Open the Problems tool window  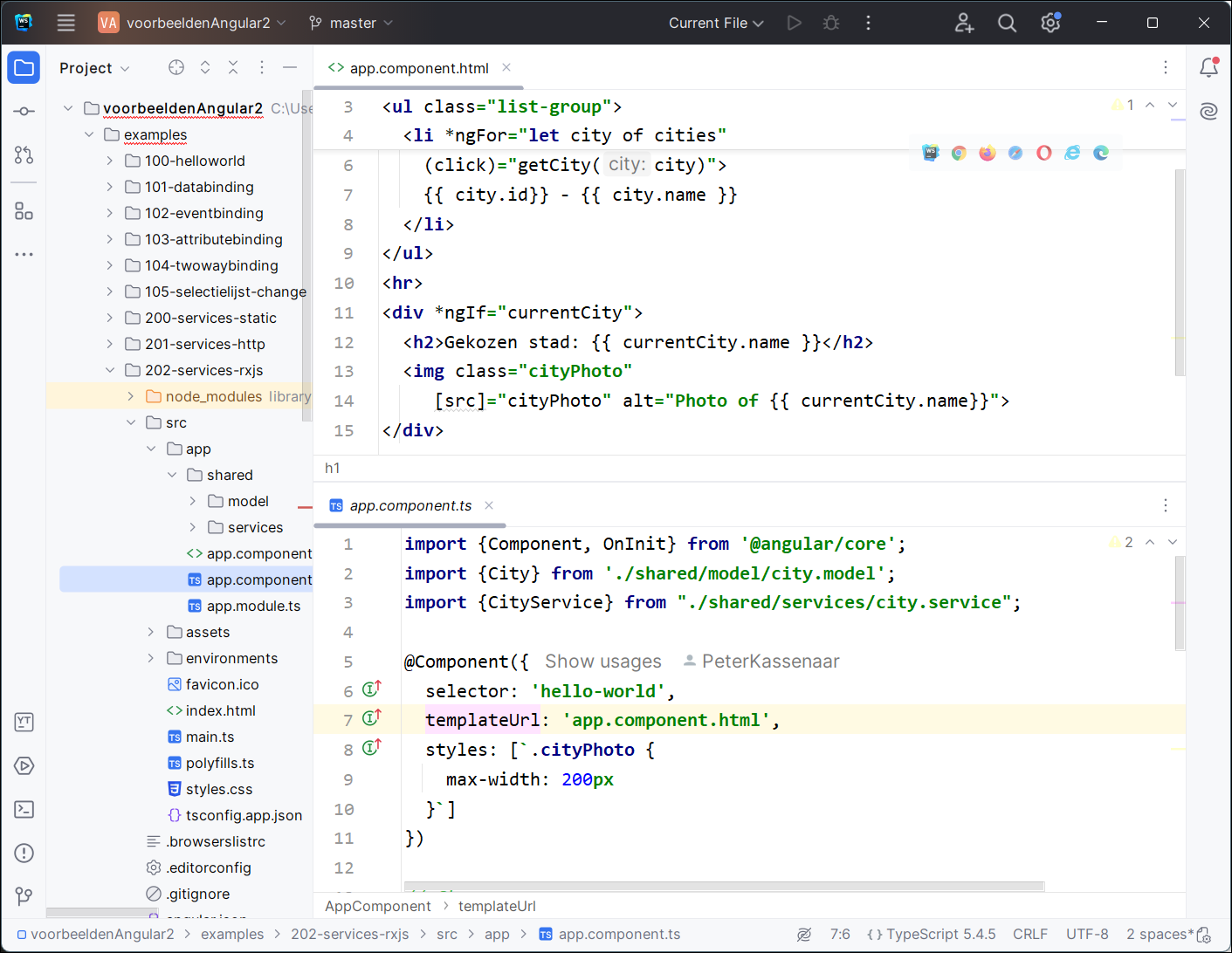[x=24, y=853]
